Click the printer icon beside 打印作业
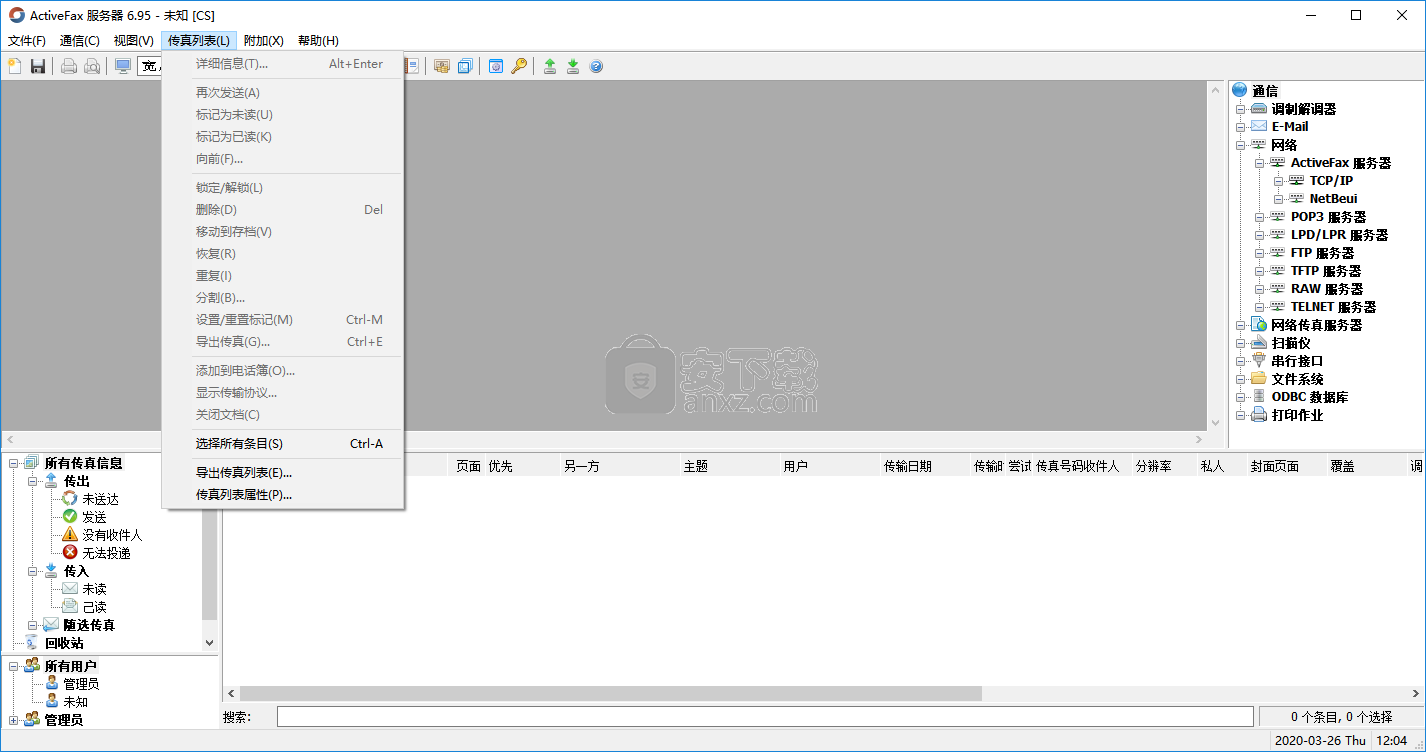Screen dimensions: 1426x752 pyautogui.click(x=1259, y=415)
